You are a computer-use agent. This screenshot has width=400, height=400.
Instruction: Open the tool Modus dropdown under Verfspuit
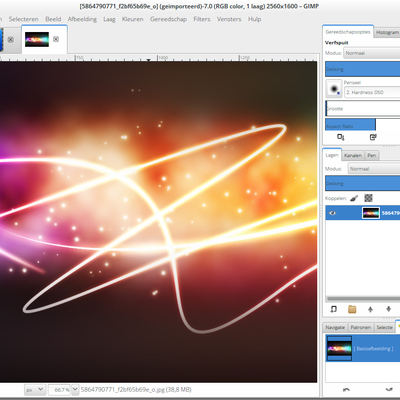tap(372, 53)
